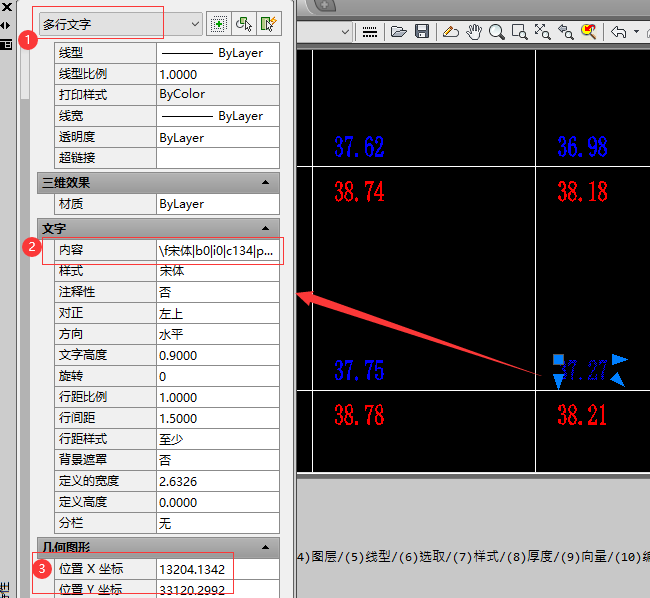Edit the 线型比例 value 1.0000
650x598 pixels.
pyautogui.click(x=218, y=74)
